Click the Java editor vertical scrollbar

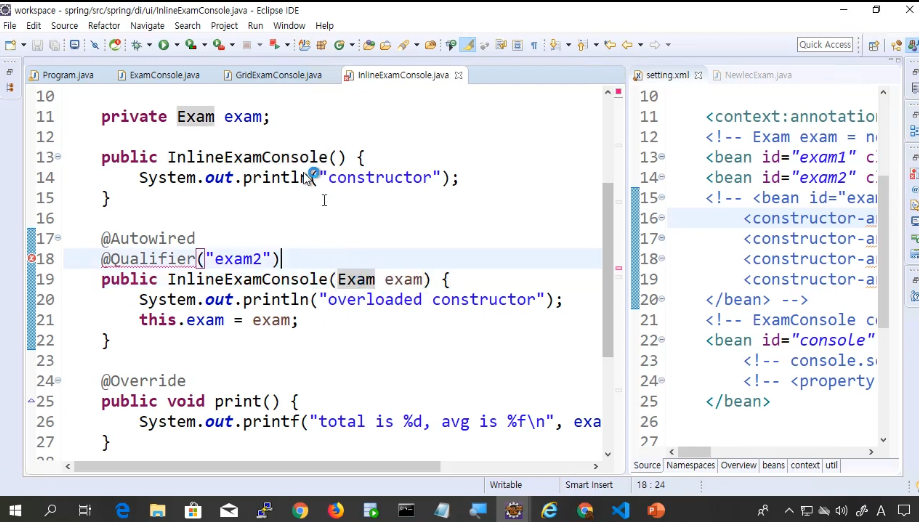click(x=608, y=269)
